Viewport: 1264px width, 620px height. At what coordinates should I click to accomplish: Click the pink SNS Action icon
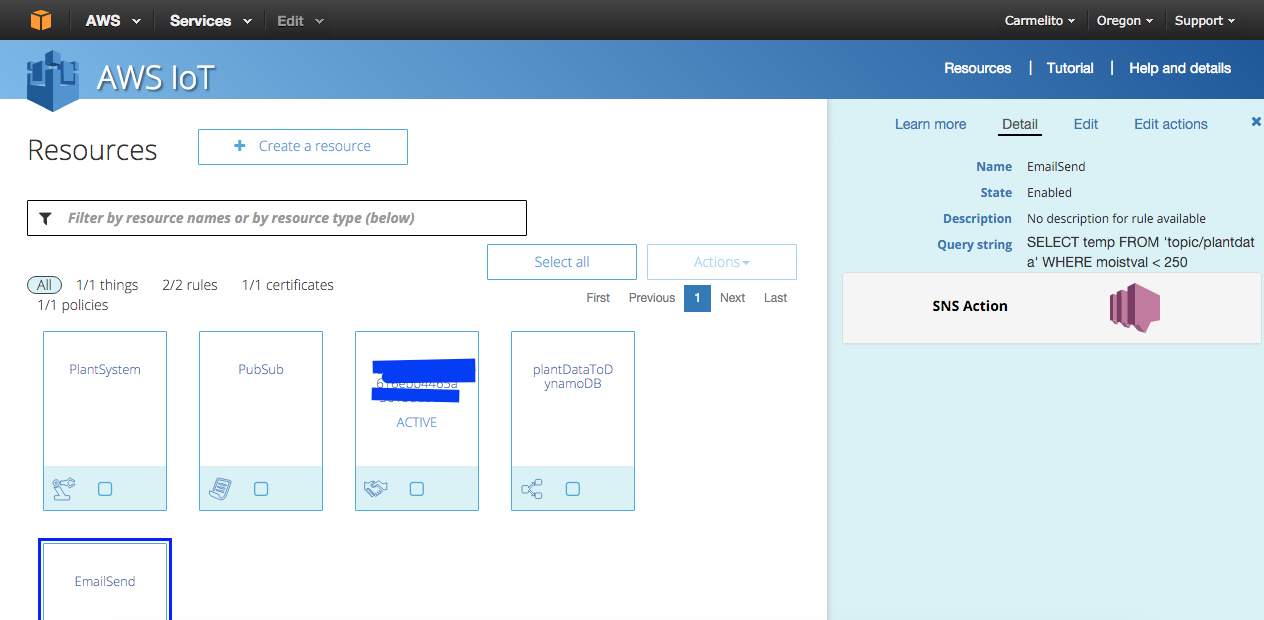click(x=1133, y=306)
